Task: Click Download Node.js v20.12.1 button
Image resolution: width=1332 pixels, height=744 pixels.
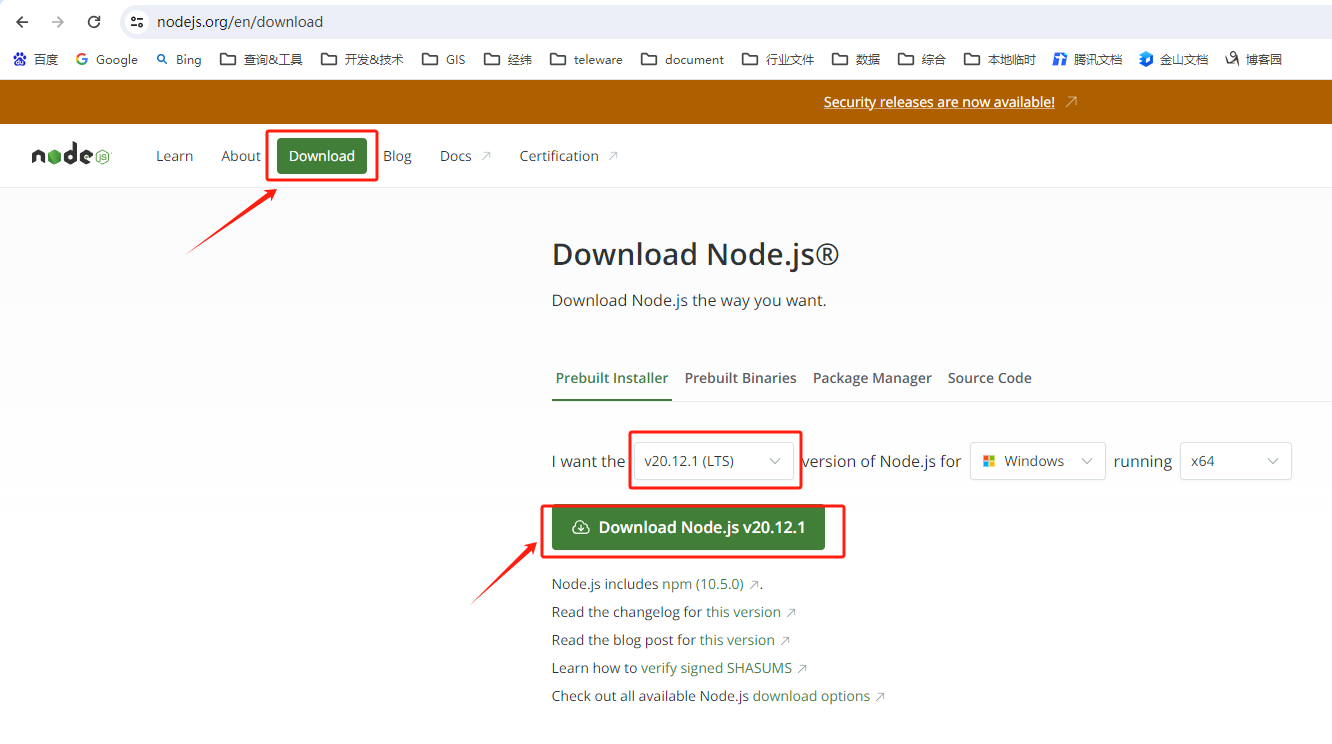Action: coord(688,527)
